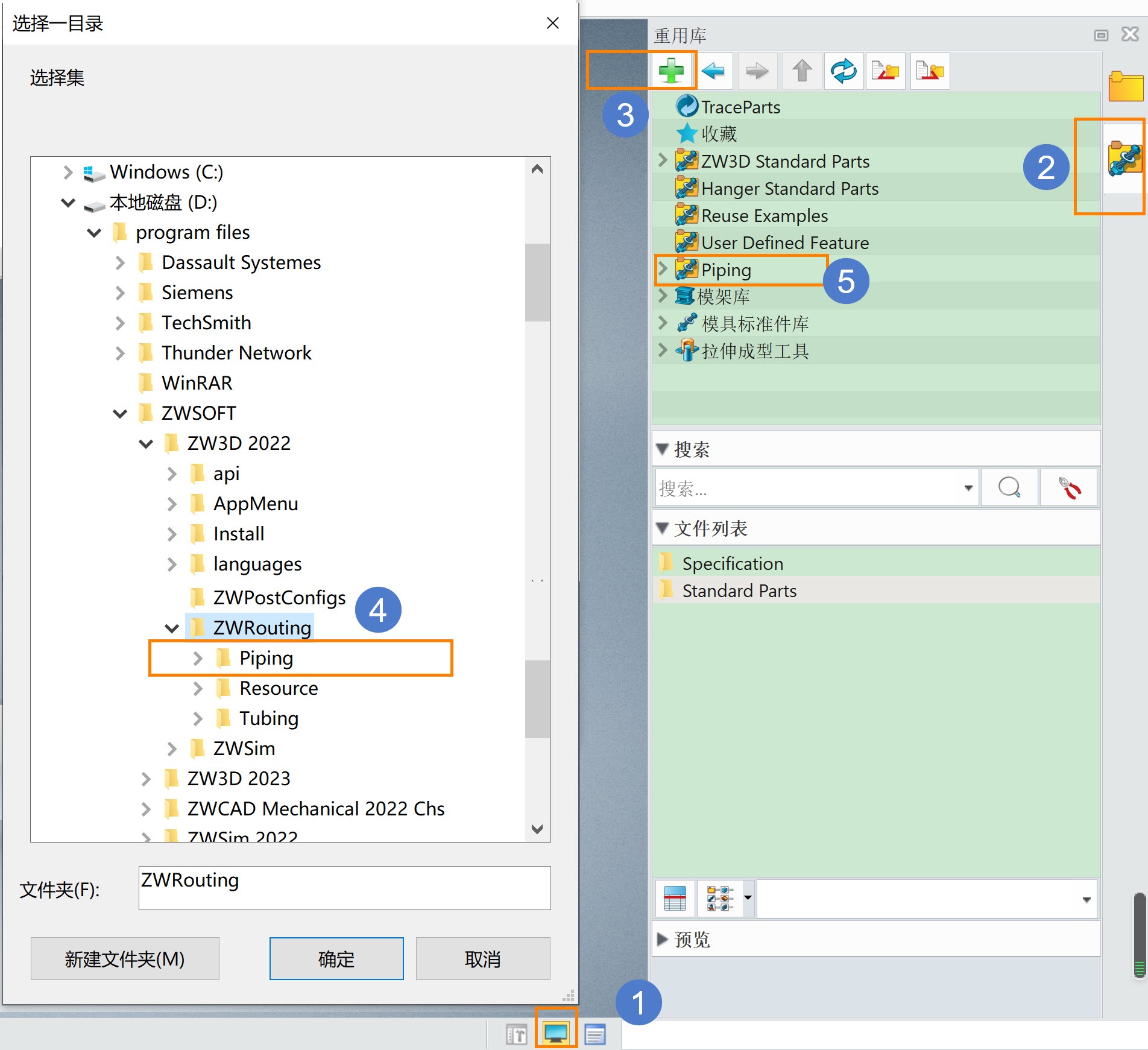The width and height of the screenshot is (1148, 1050).
Task: Click the display mode icons button
Action: pyautogui.click(x=720, y=898)
